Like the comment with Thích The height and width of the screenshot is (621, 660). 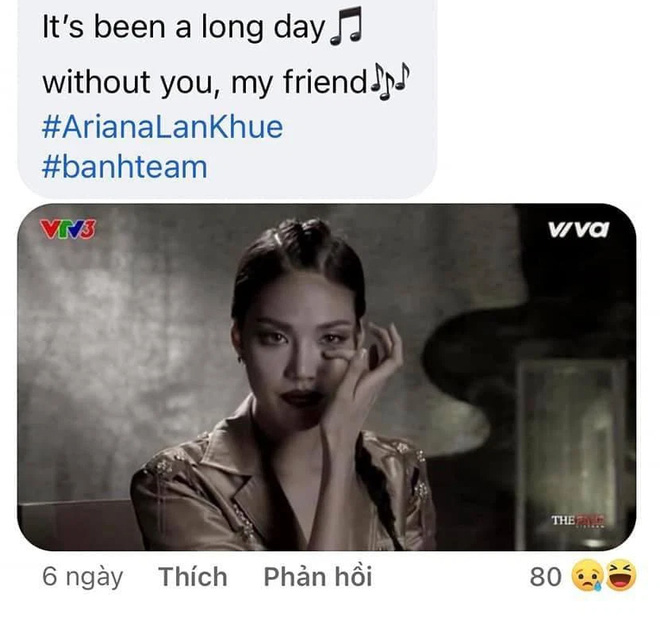point(193,576)
